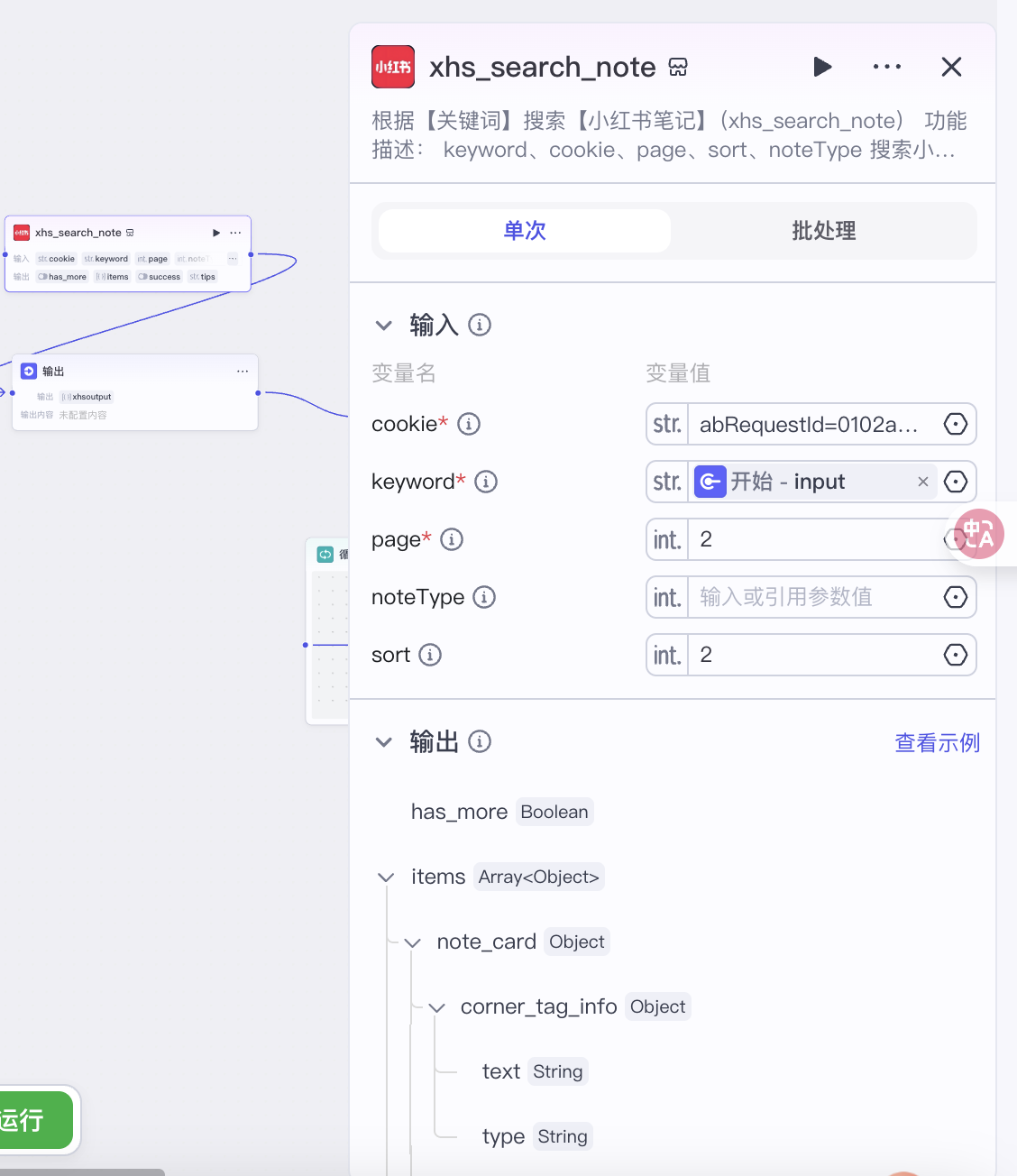Viewport: 1017px width, 1176px height.
Task: Show info tooltip for 输入 section
Action: click(x=480, y=325)
